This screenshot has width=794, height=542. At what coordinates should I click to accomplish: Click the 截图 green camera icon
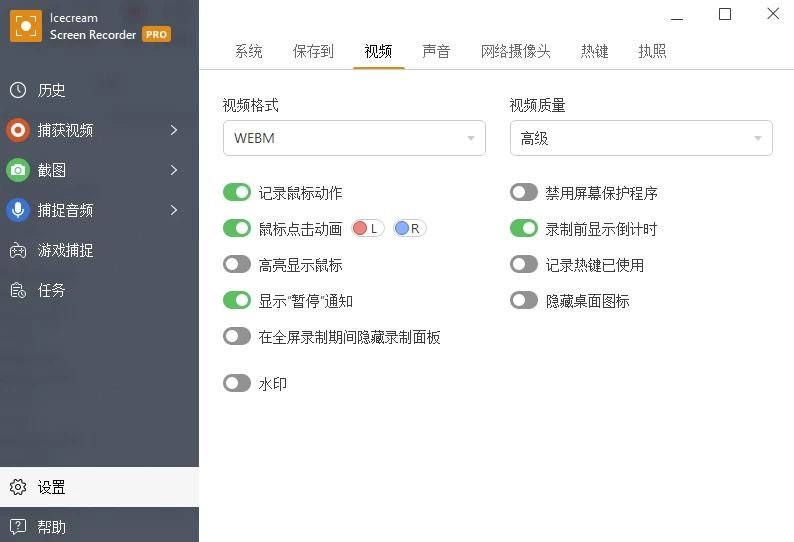tap(18, 170)
